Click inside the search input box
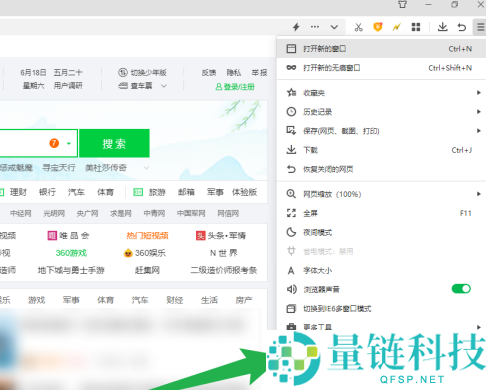This screenshot has height=390, width=486. tap(23, 143)
